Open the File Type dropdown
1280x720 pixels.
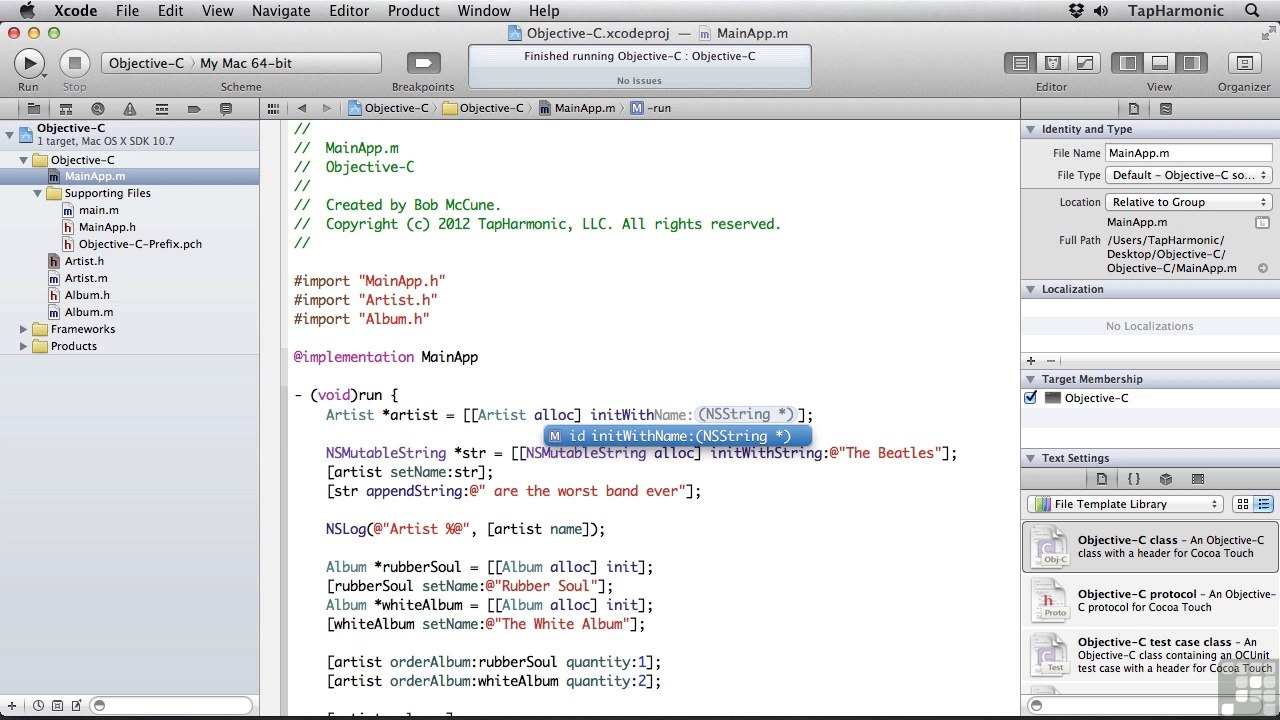(x=1188, y=175)
